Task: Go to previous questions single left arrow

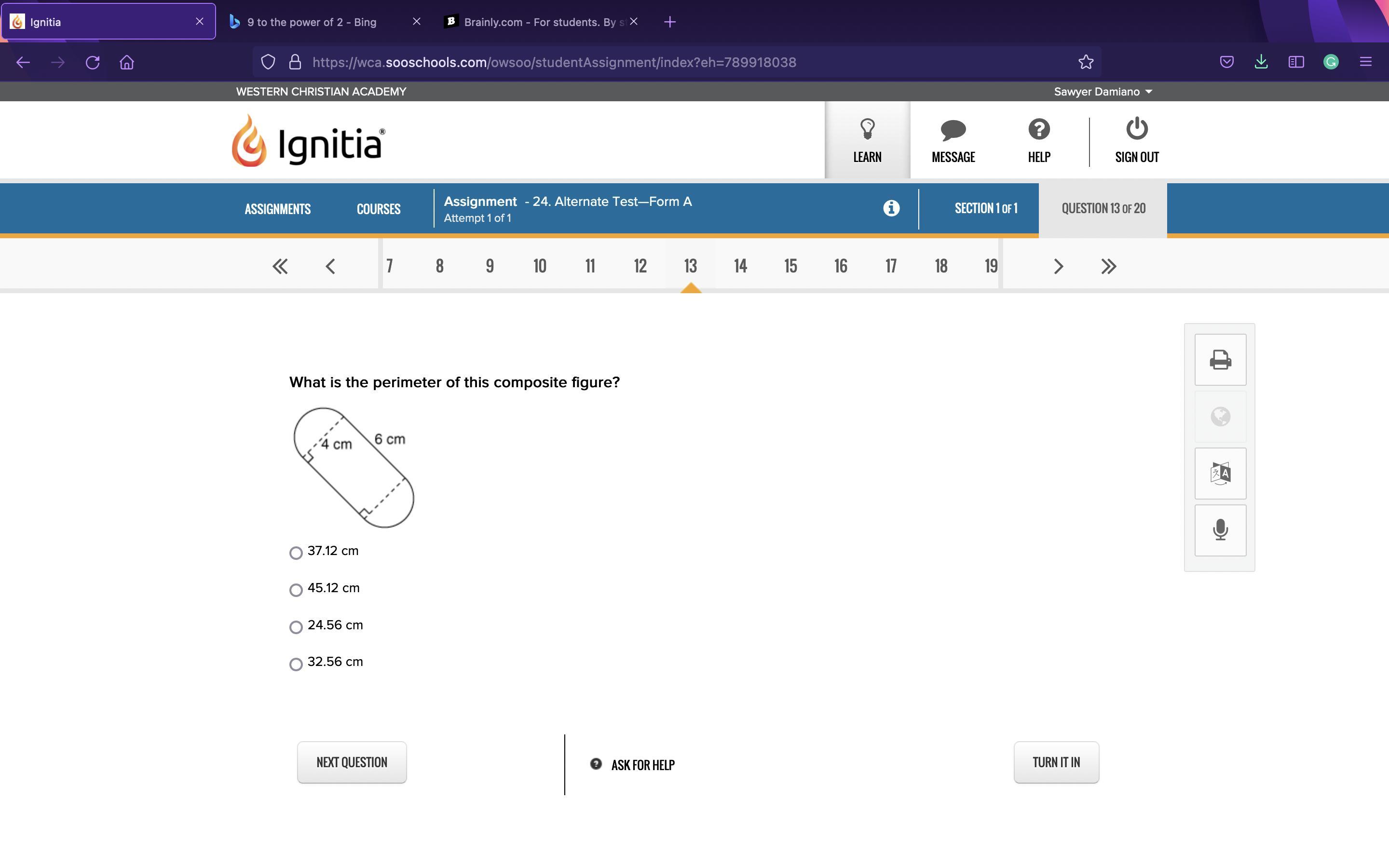Action: coord(330,266)
